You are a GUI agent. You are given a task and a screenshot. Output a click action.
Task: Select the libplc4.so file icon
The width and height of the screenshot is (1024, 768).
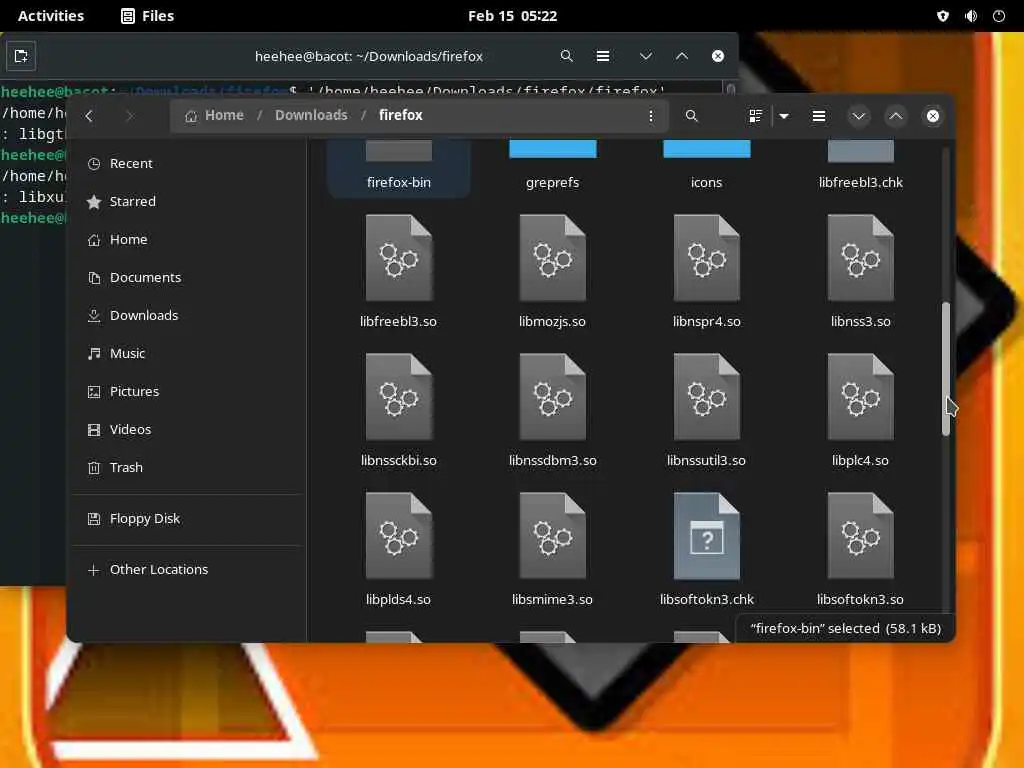coord(861,397)
